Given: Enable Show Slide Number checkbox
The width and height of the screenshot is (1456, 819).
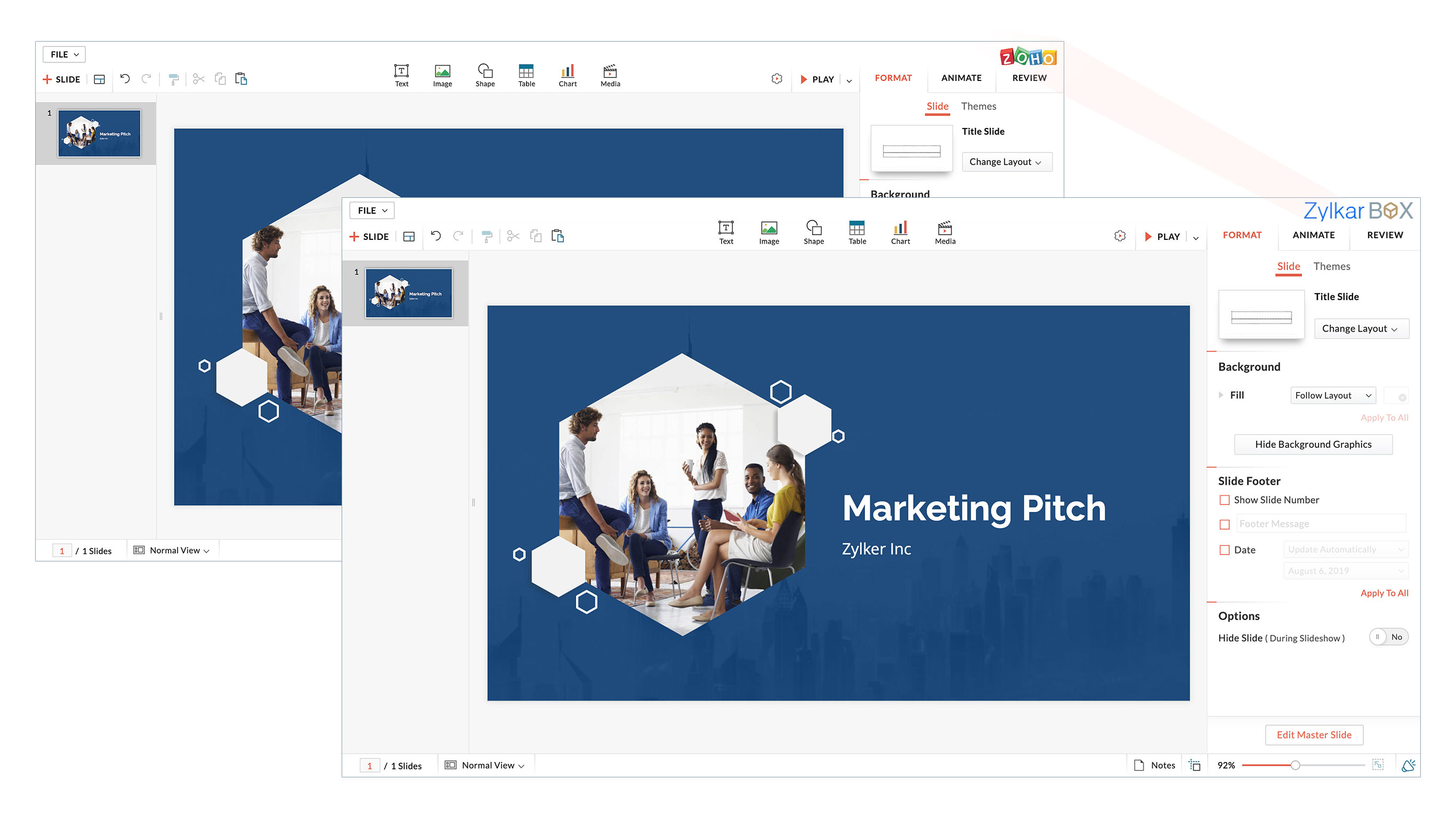Looking at the screenshot, I should pos(1224,500).
